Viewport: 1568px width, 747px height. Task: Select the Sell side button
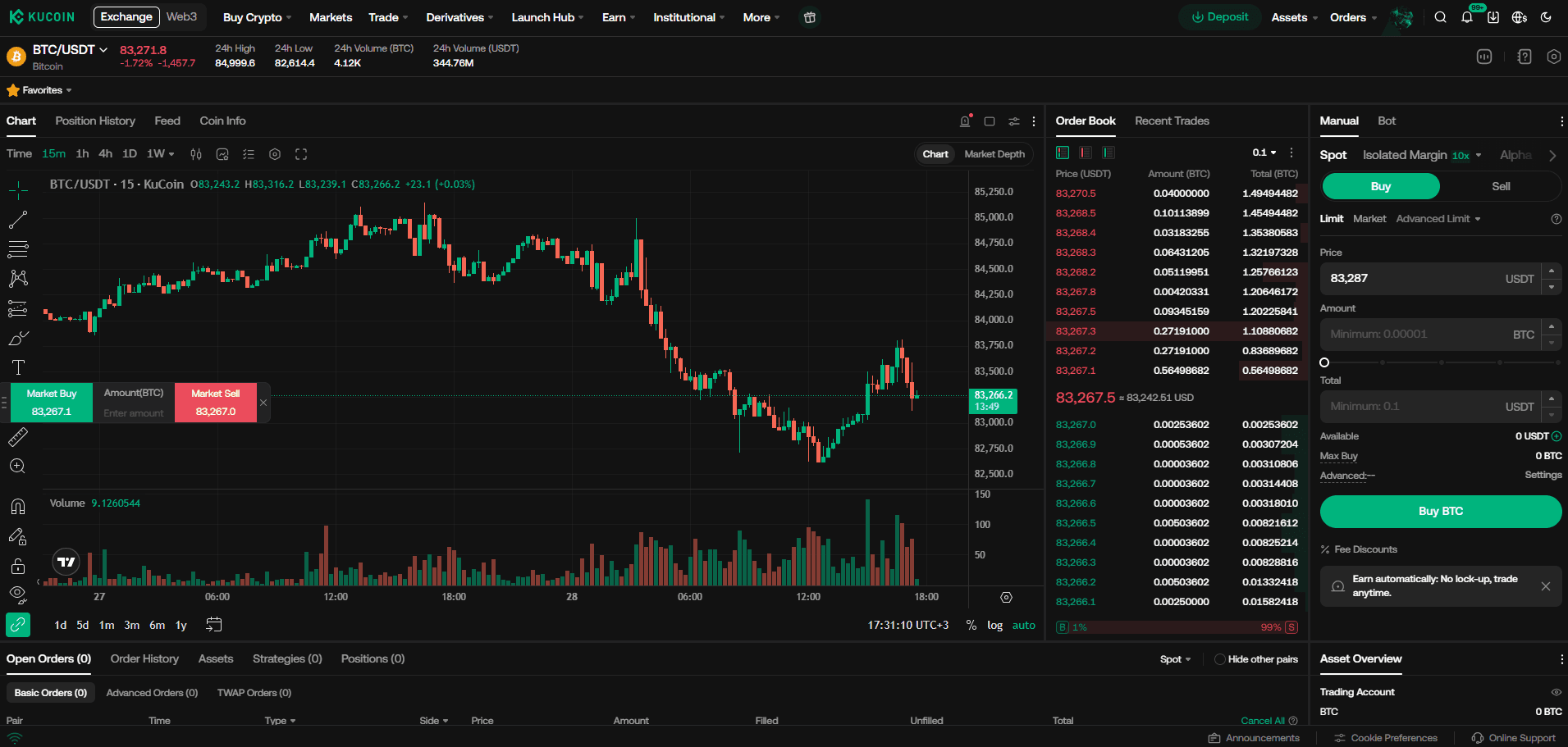[x=1501, y=186]
